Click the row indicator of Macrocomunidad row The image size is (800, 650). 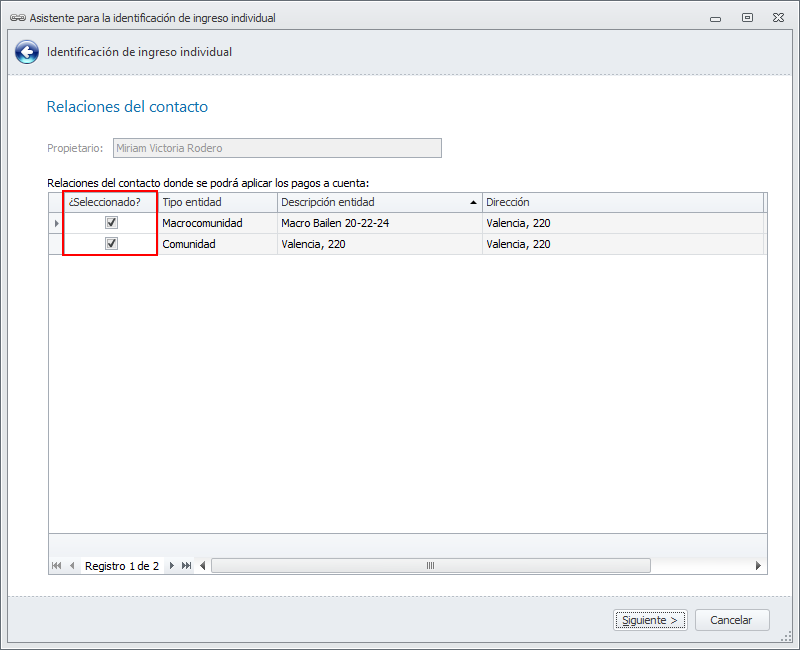pyautogui.click(x=56, y=223)
